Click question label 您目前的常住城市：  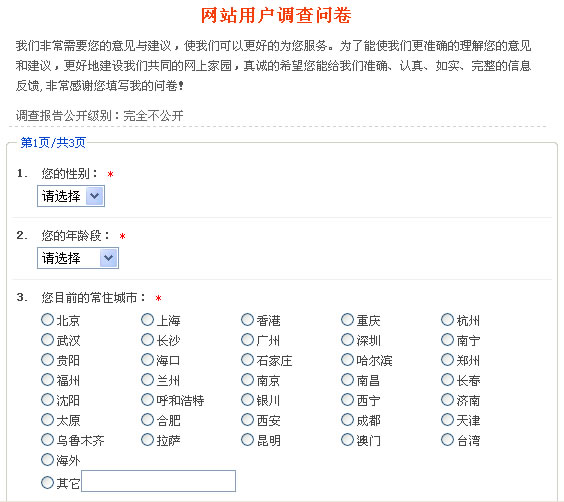(94, 298)
